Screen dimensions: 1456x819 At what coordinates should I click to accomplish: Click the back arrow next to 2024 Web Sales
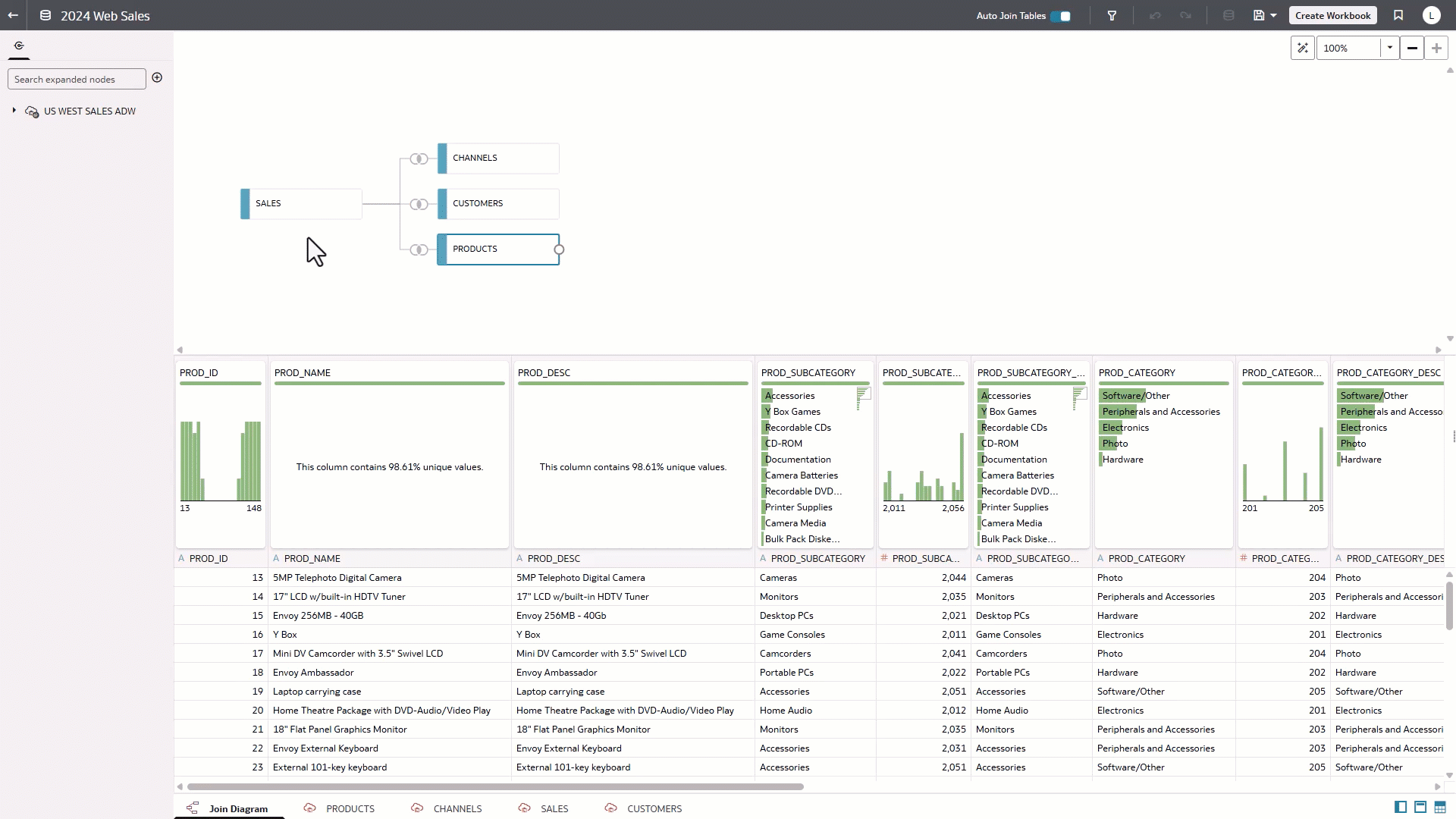point(12,15)
